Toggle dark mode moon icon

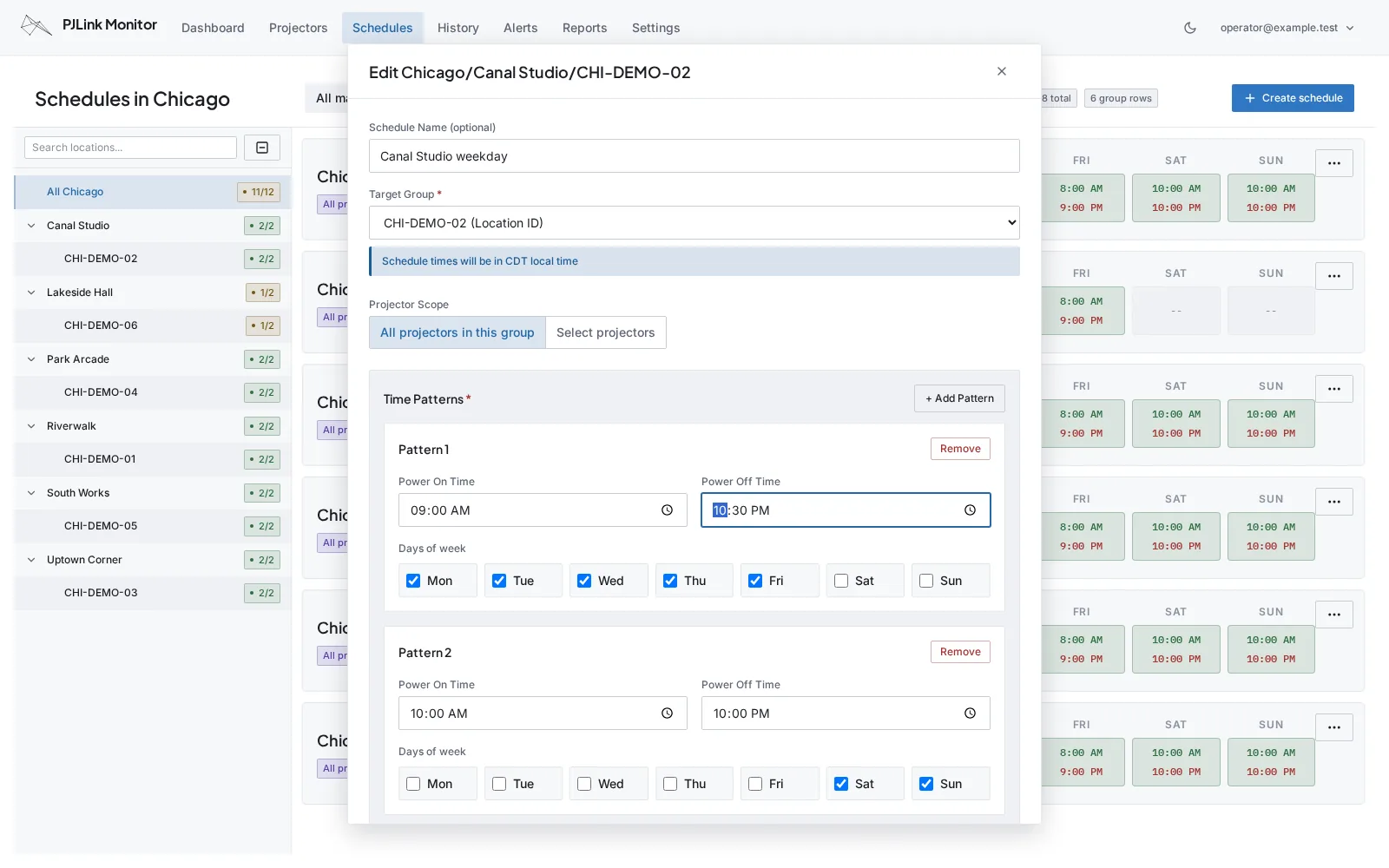pos(1190,28)
